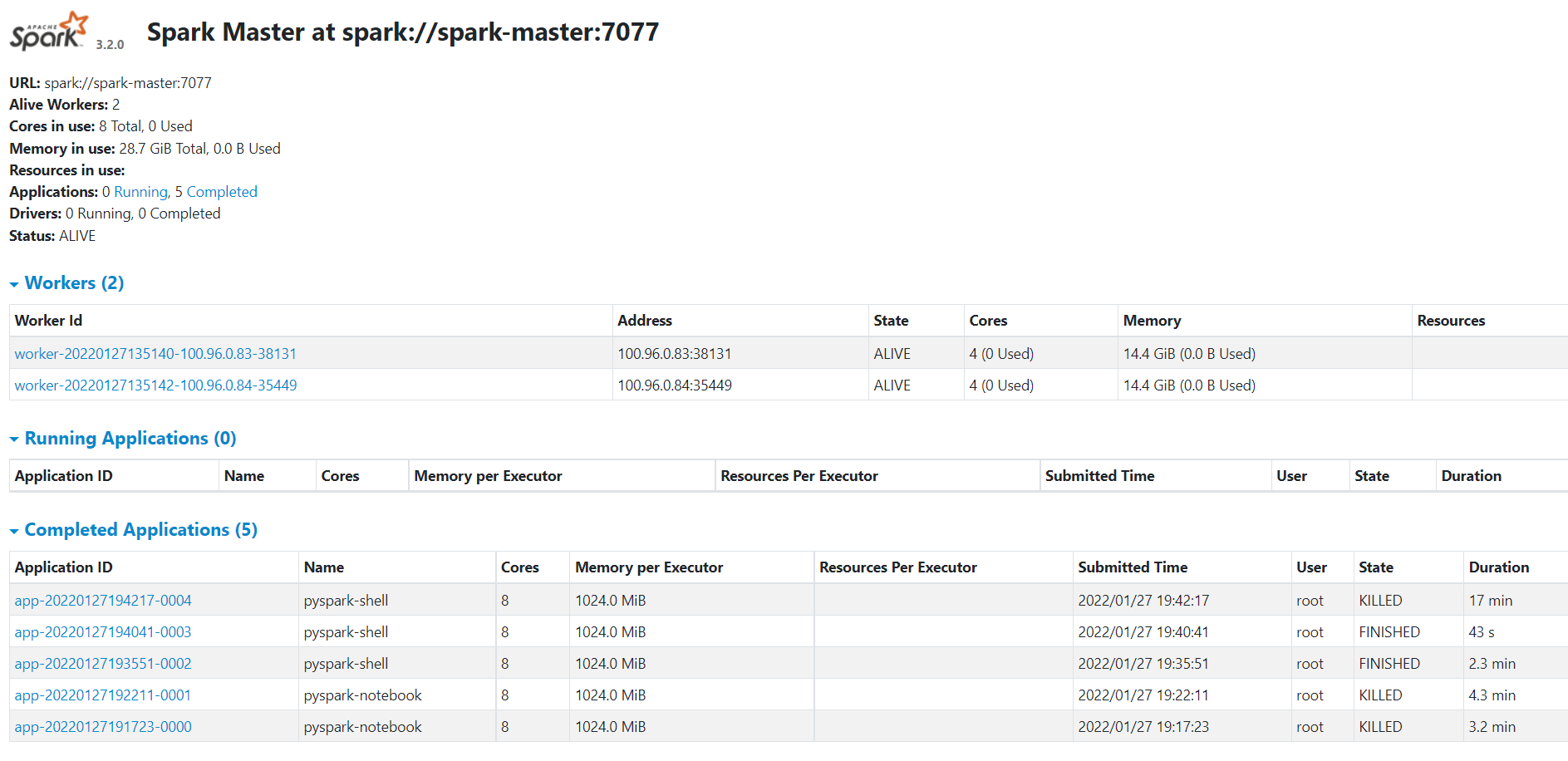This screenshot has width=1568, height=761.
Task: Sort workers by Memory column header
Action: [1152, 321]
